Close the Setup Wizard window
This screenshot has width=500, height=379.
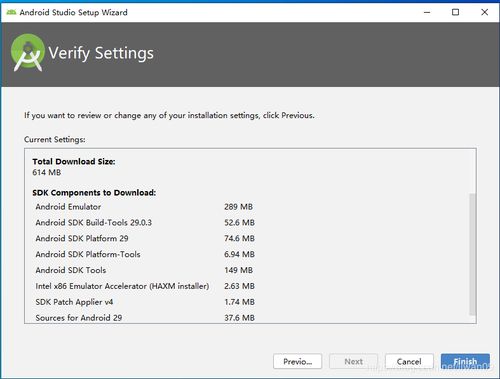pyautogui.click(x=484, y=12)
